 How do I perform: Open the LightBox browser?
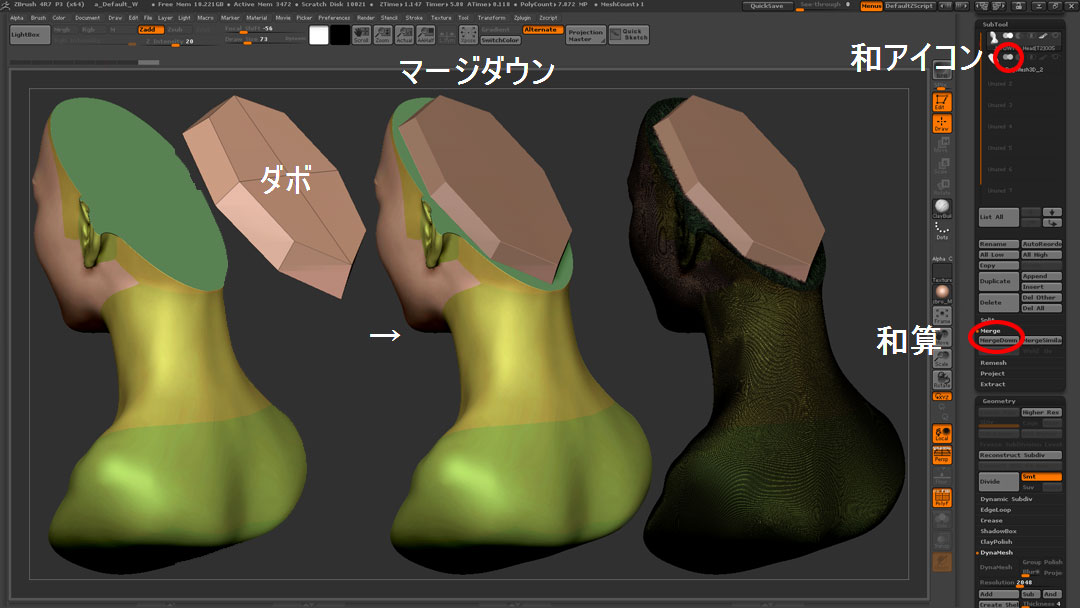click(x=30, y=34)
